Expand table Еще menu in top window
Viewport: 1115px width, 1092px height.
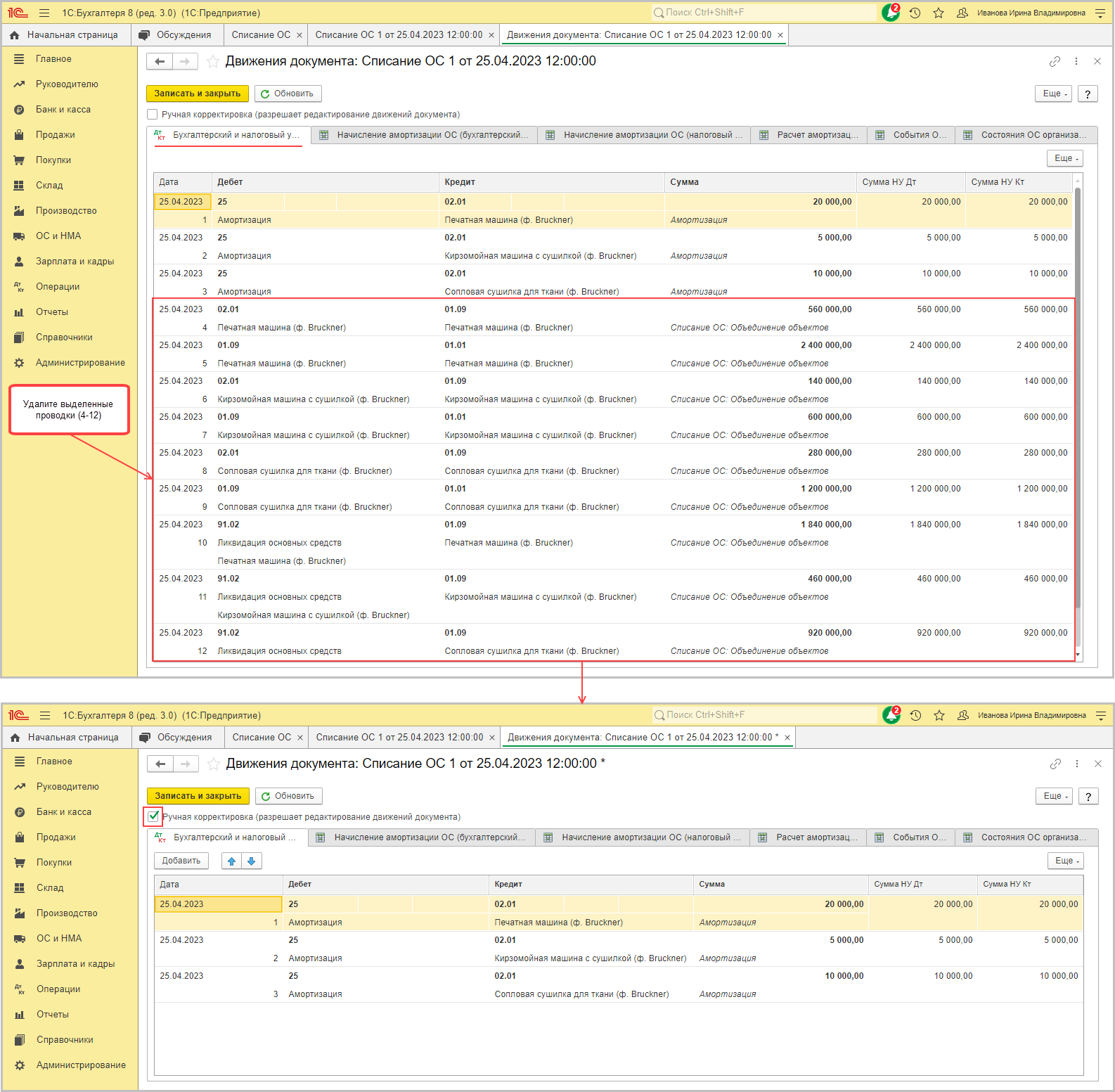coord(1065,158)
